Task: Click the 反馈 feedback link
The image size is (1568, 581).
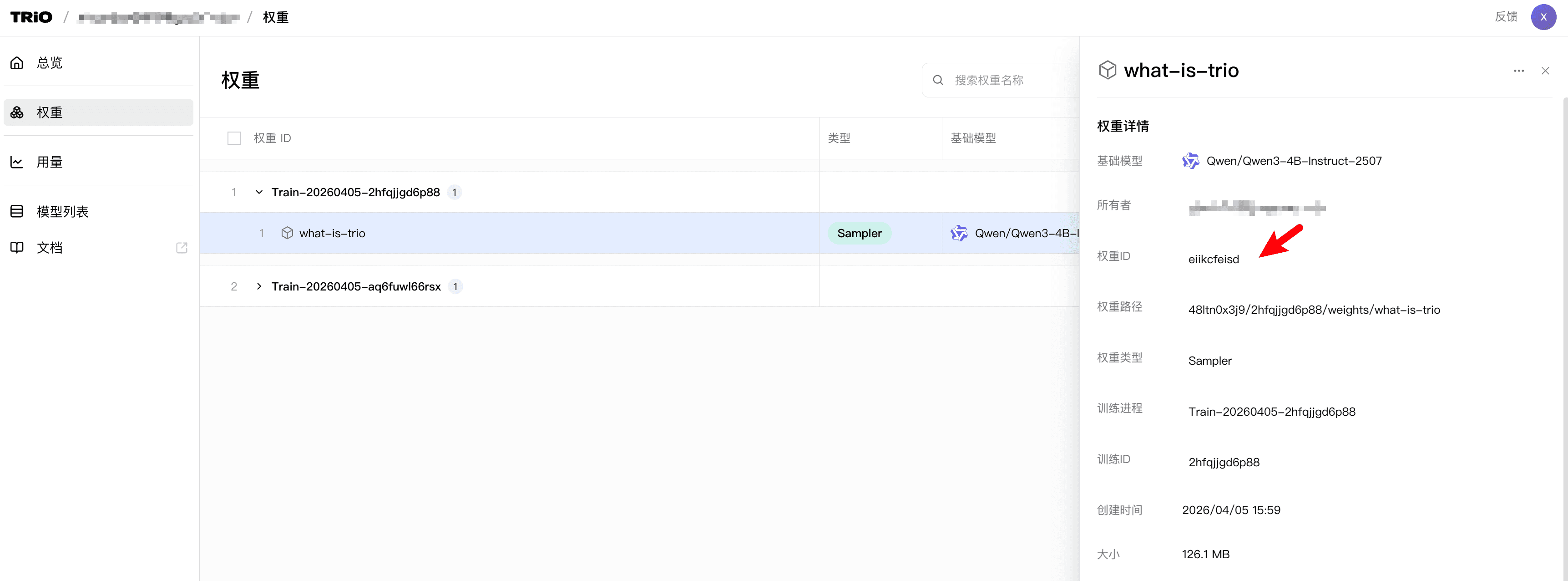Action: click(1506, 17)
